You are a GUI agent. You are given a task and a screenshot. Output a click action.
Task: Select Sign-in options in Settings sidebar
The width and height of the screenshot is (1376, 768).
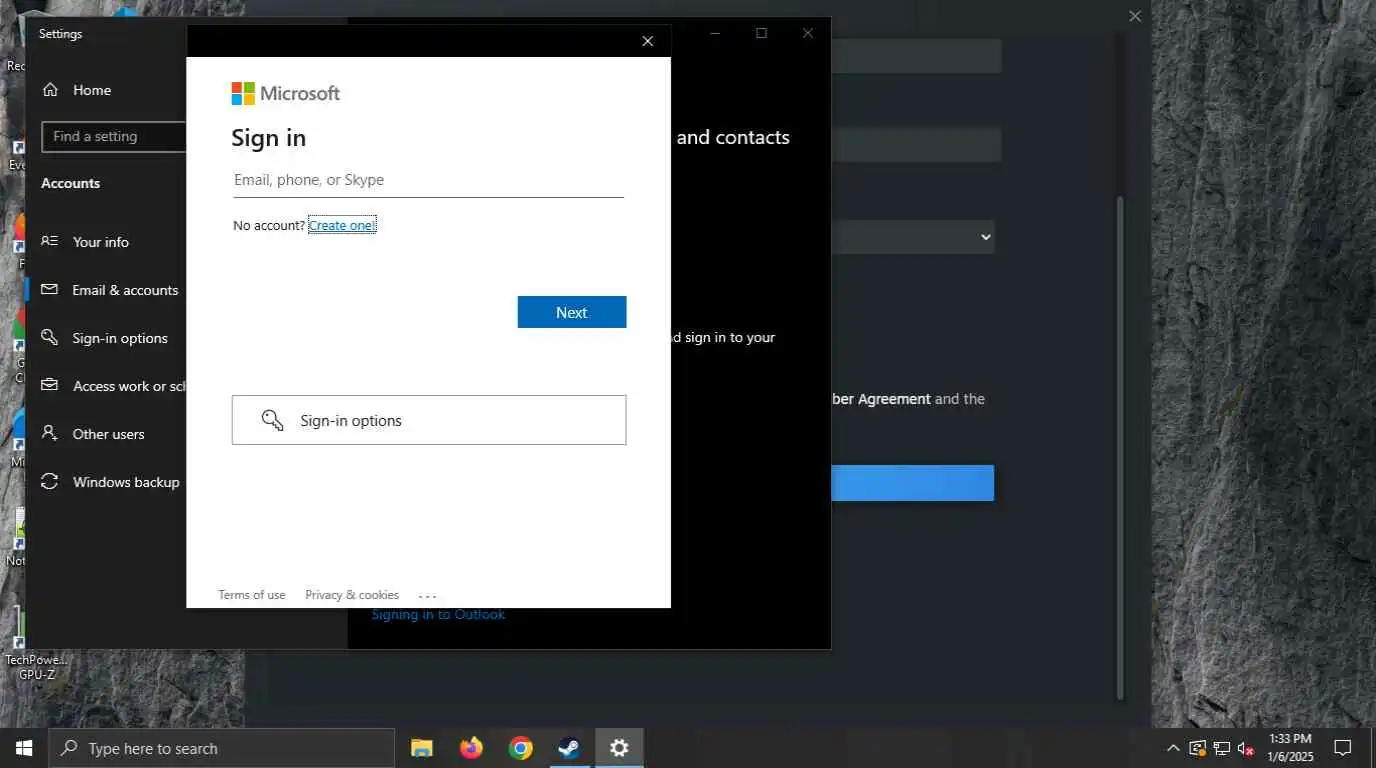[106, 338]
